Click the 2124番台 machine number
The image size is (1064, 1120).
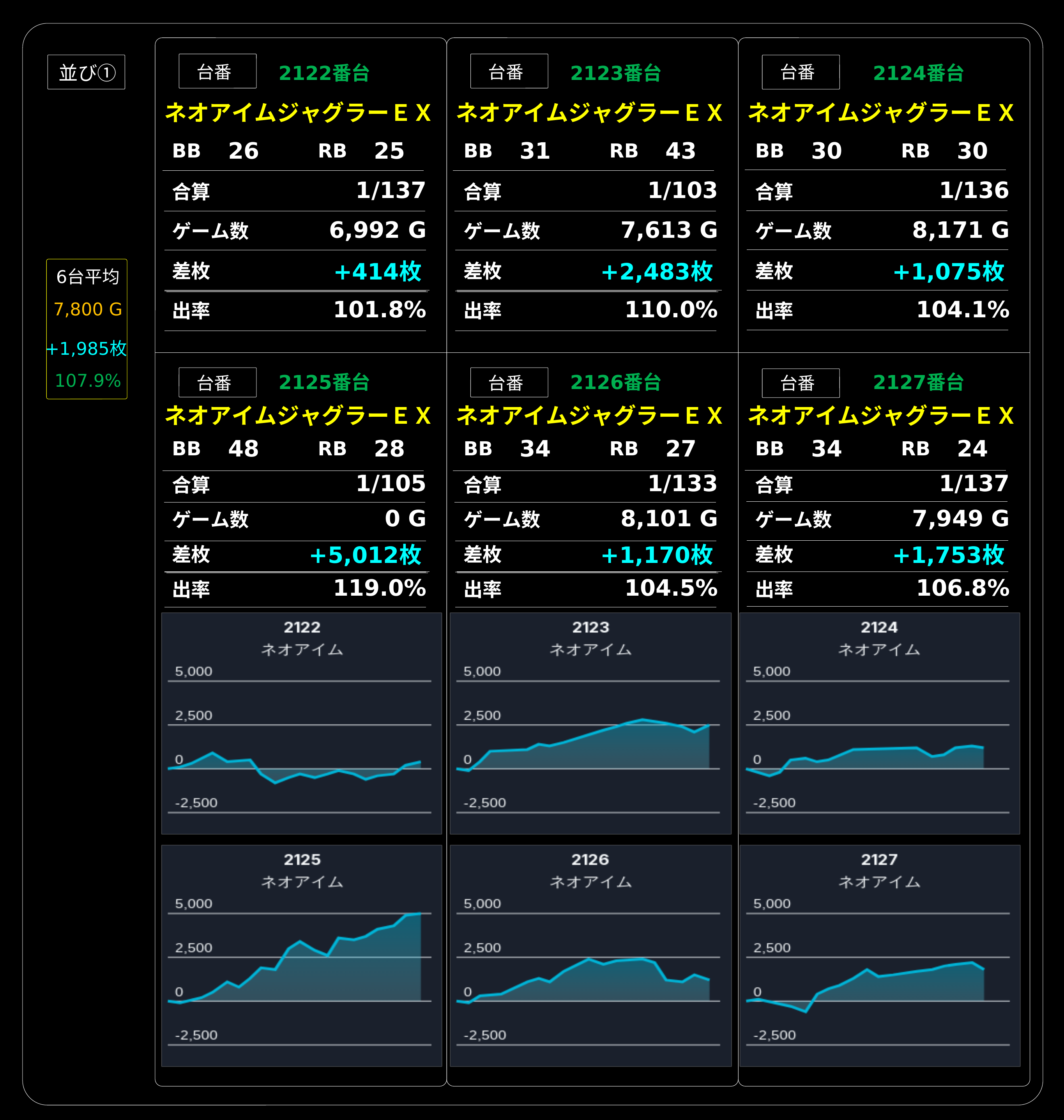pos(918,73)
